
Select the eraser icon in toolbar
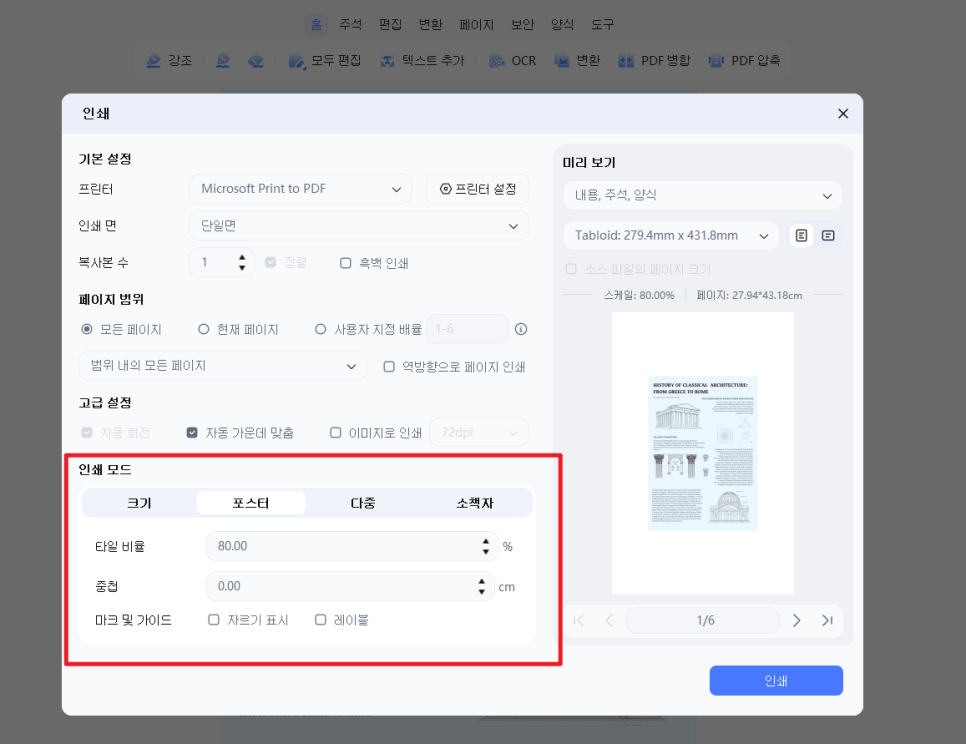pyautogui.click(x=256, y=60)
